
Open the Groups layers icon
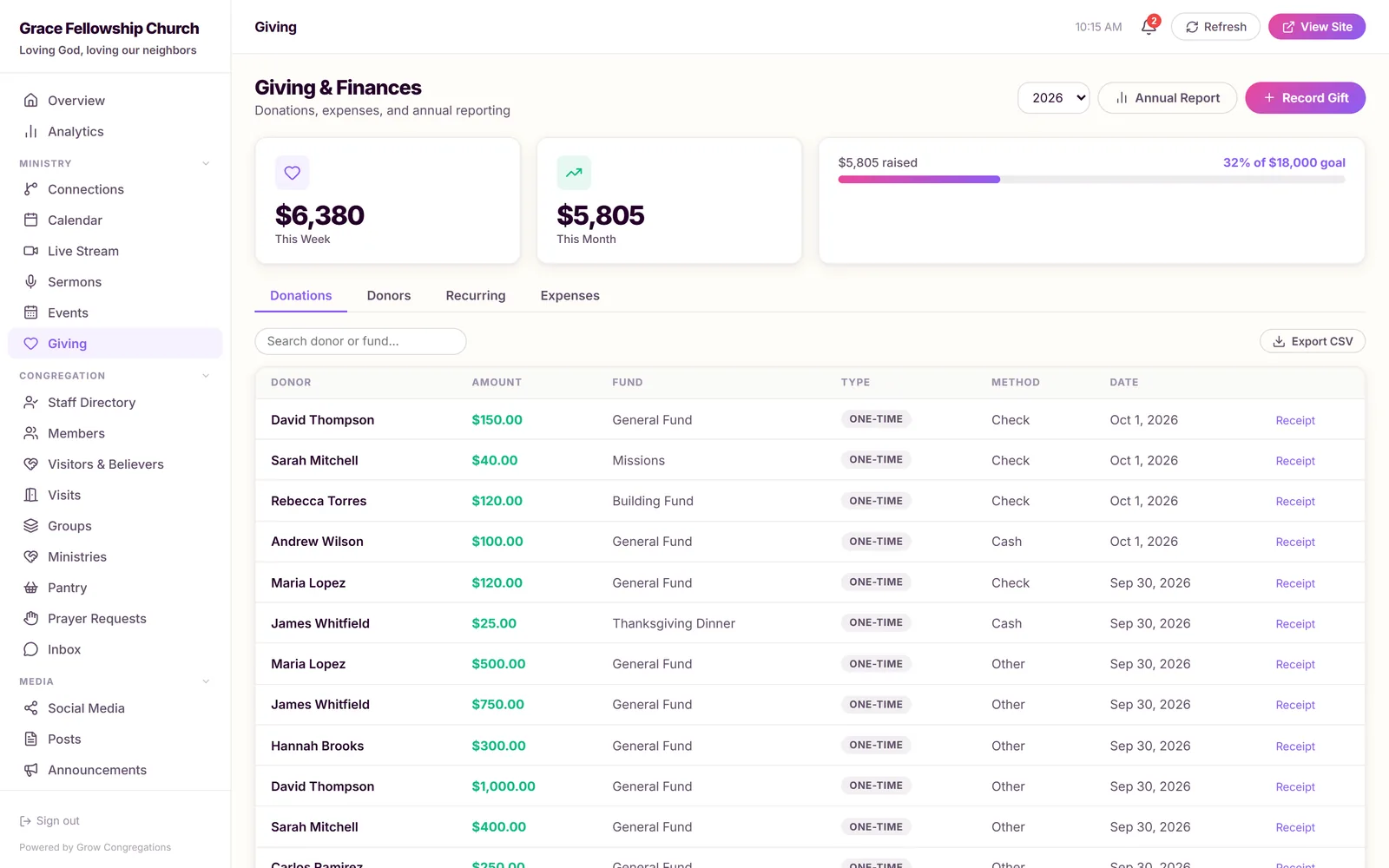click(31, 526)
